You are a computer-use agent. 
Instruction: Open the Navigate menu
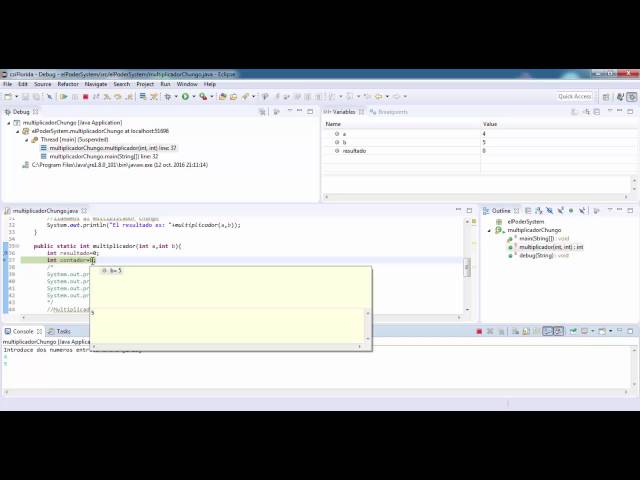tap(96, 84)
